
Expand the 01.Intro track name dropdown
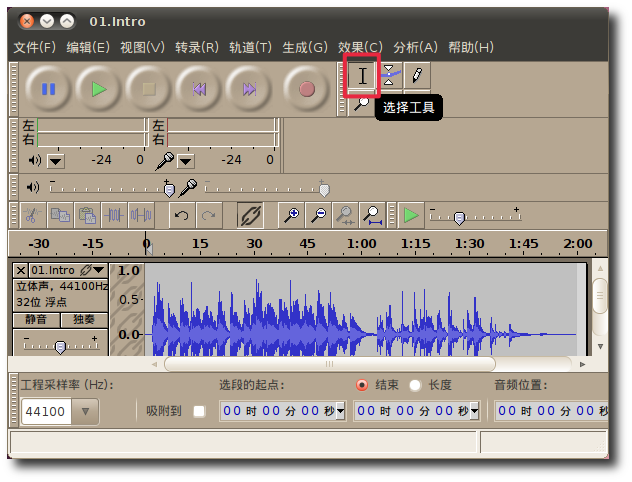tap(98, 271)
